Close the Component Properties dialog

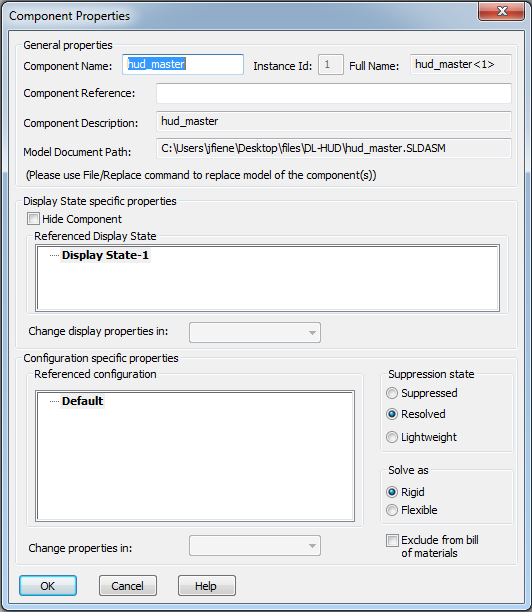pyautogui.click(x=501, y=11)
